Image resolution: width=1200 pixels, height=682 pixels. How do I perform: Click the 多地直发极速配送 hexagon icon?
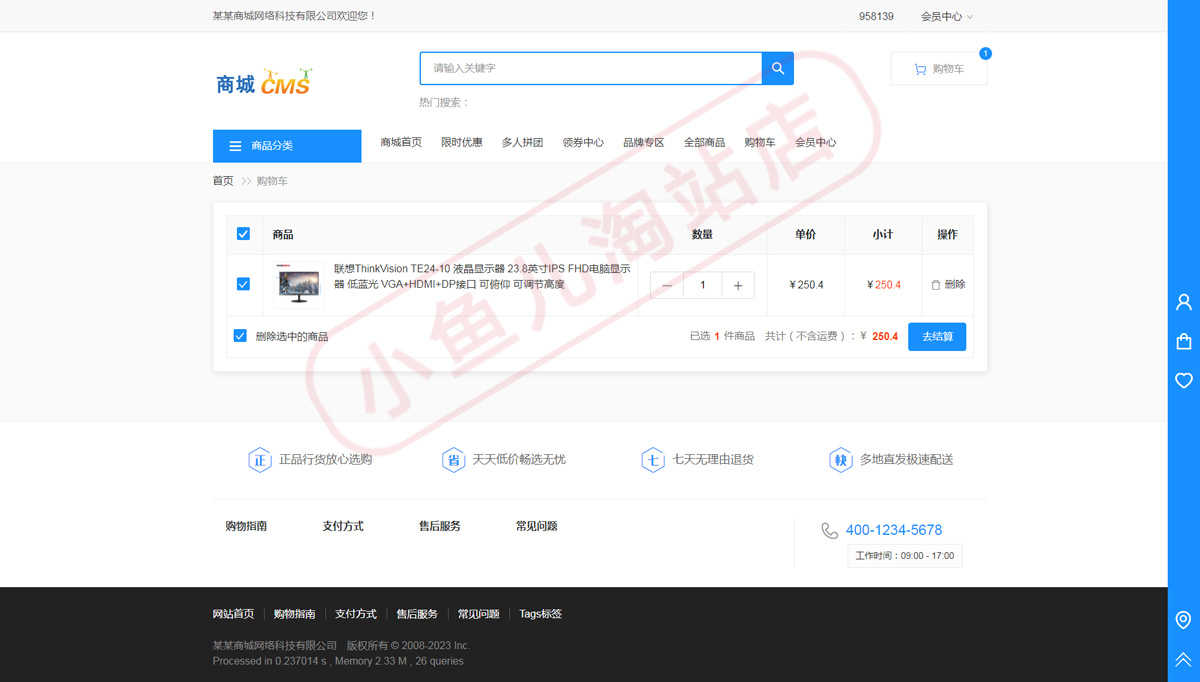pos(840,460)
